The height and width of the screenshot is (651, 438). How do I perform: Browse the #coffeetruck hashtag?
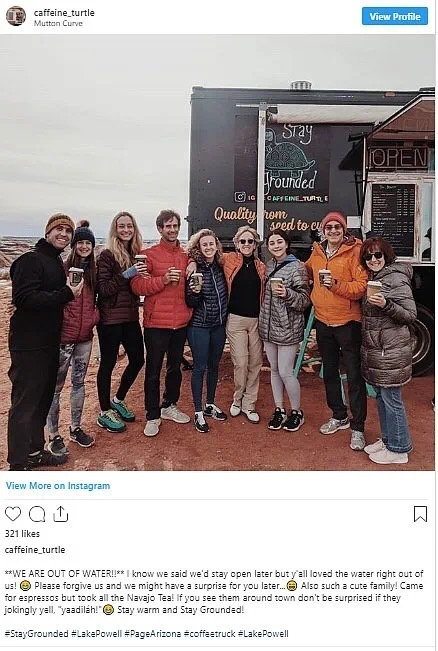[210, 634]
